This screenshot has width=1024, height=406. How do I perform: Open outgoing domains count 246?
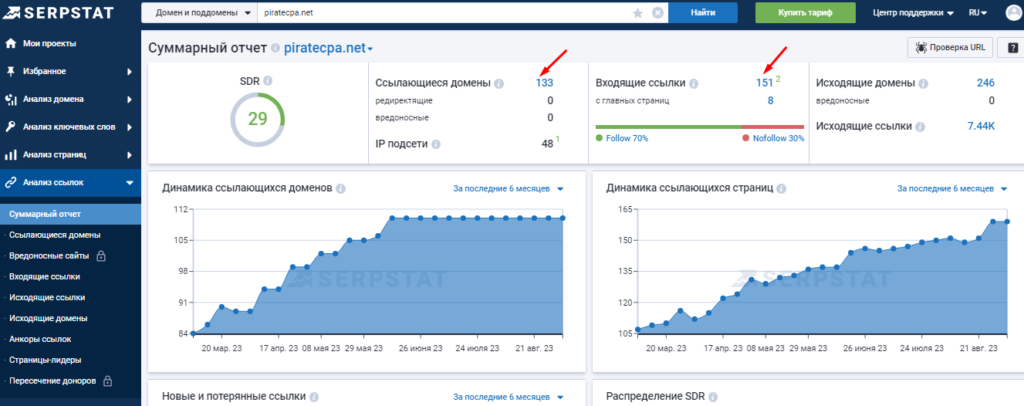pos(985,83)
